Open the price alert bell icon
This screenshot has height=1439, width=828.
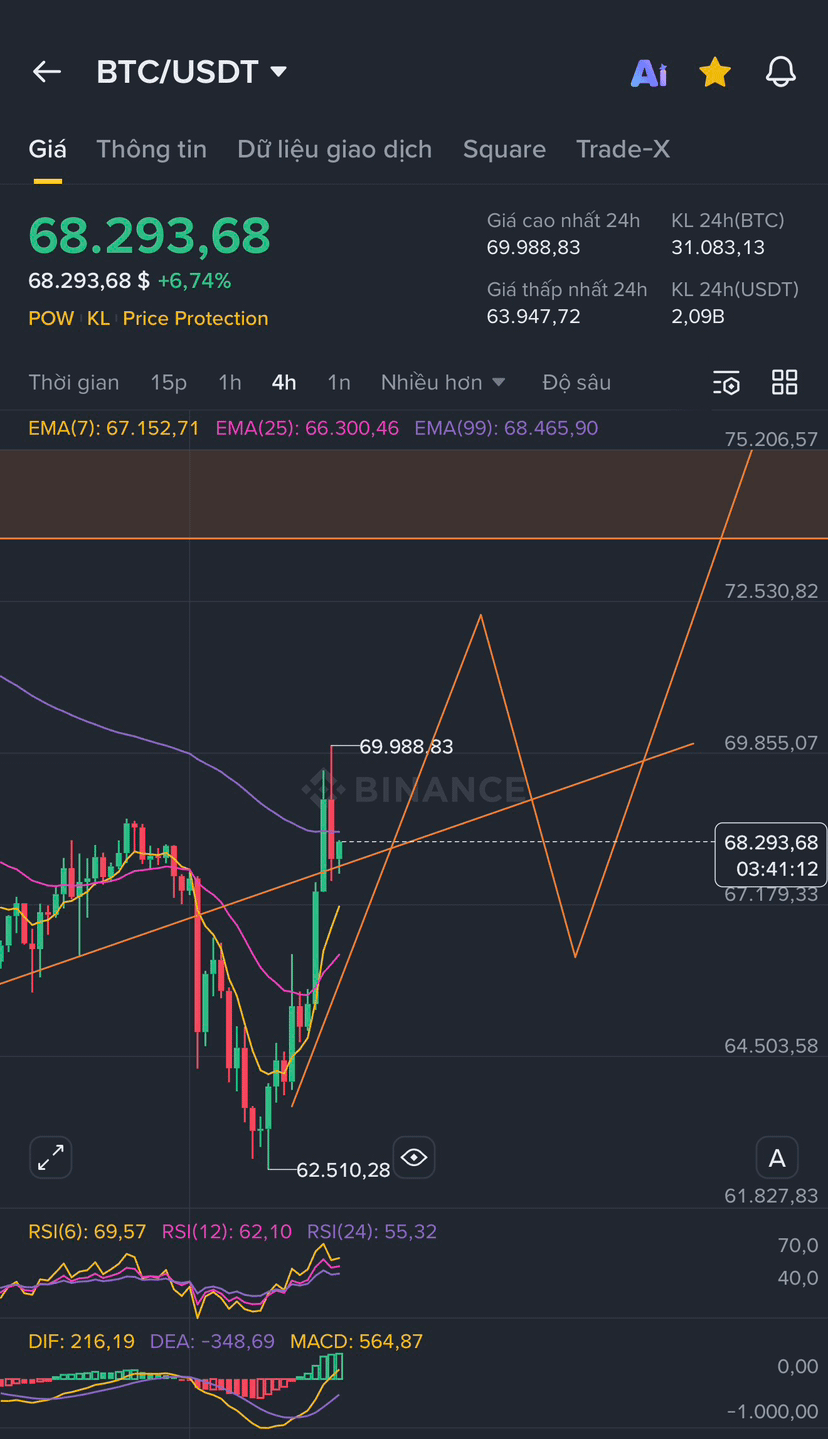(781, 72)
